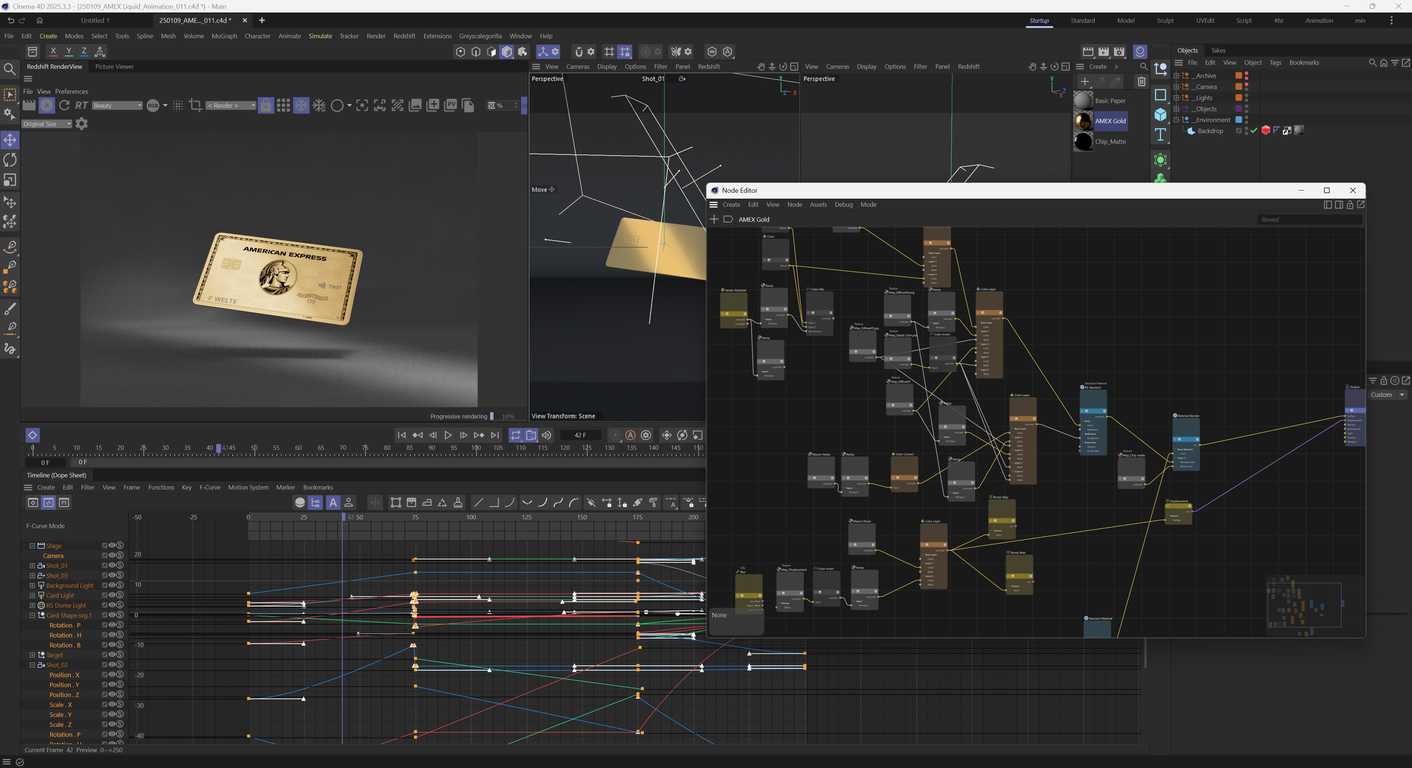Click the purple layer color swatch beside __Objects
Screen dimensions: 1412x768
pos(1239,109)
